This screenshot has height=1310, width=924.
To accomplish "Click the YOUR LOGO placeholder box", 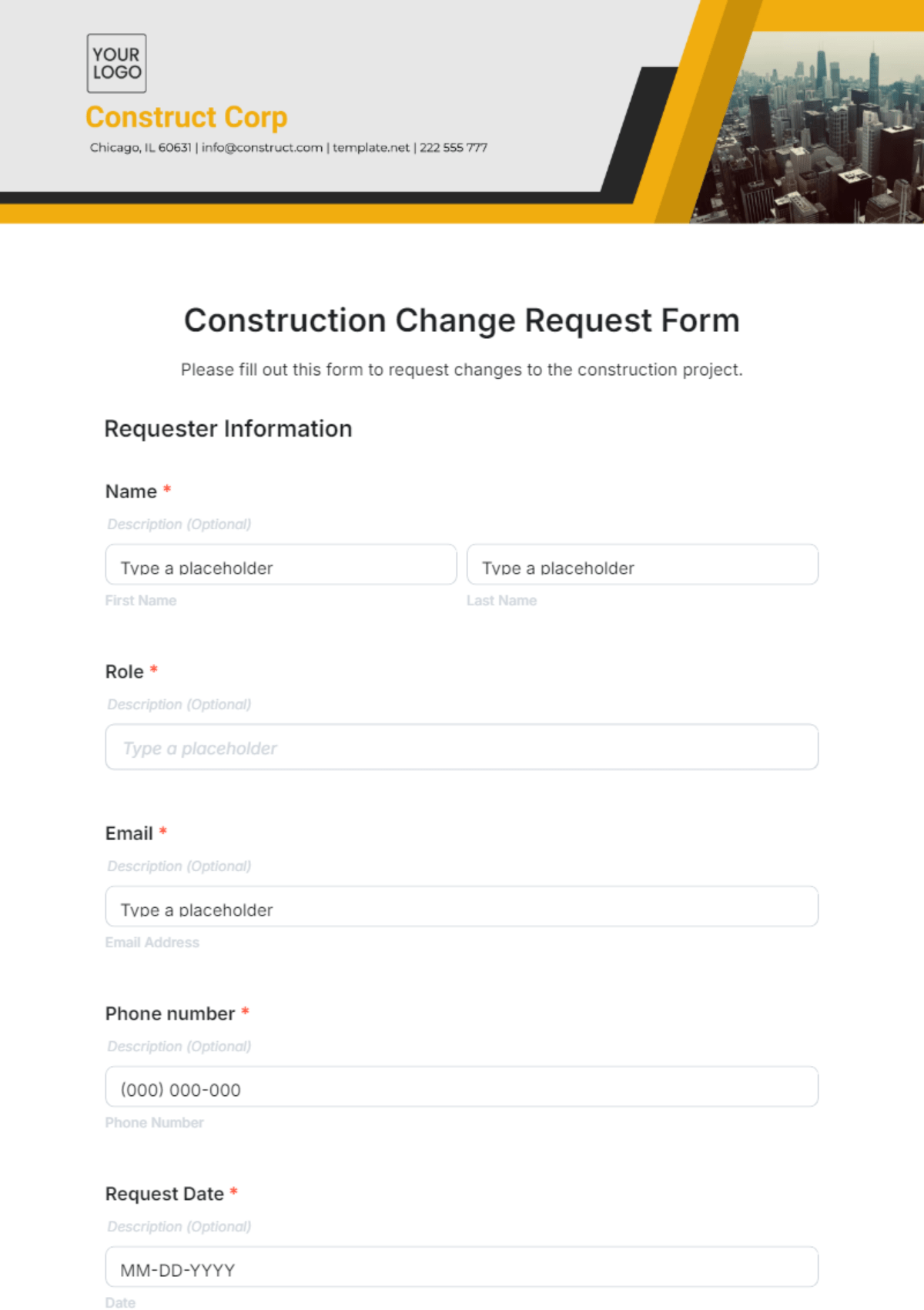I will tap(116, 63).
